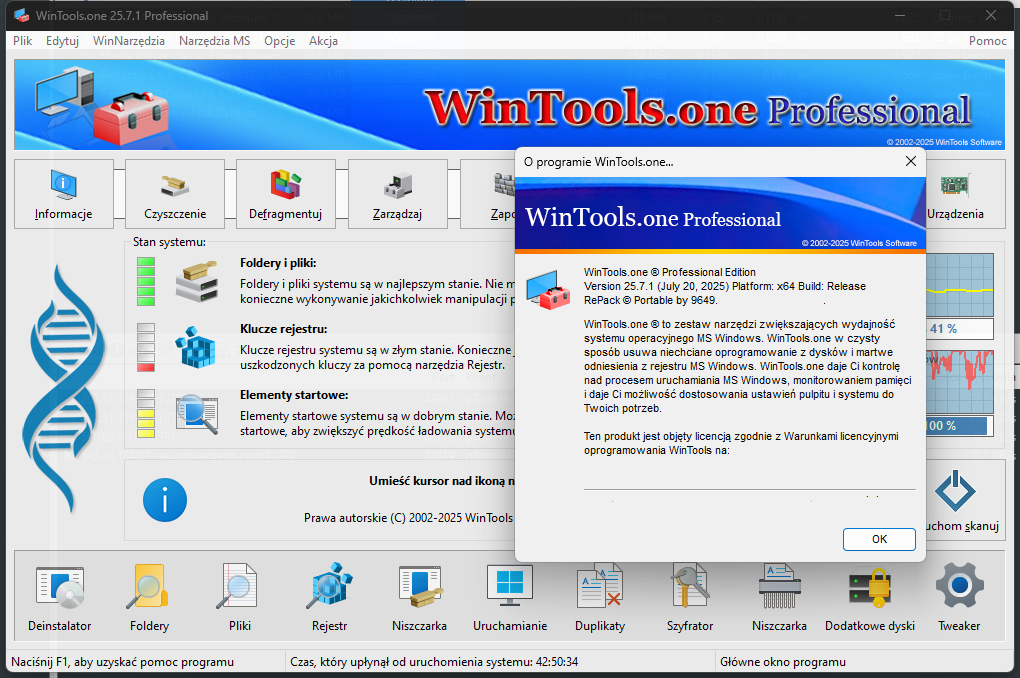Click the RePack Portable by 9649 line

[650, 300]
